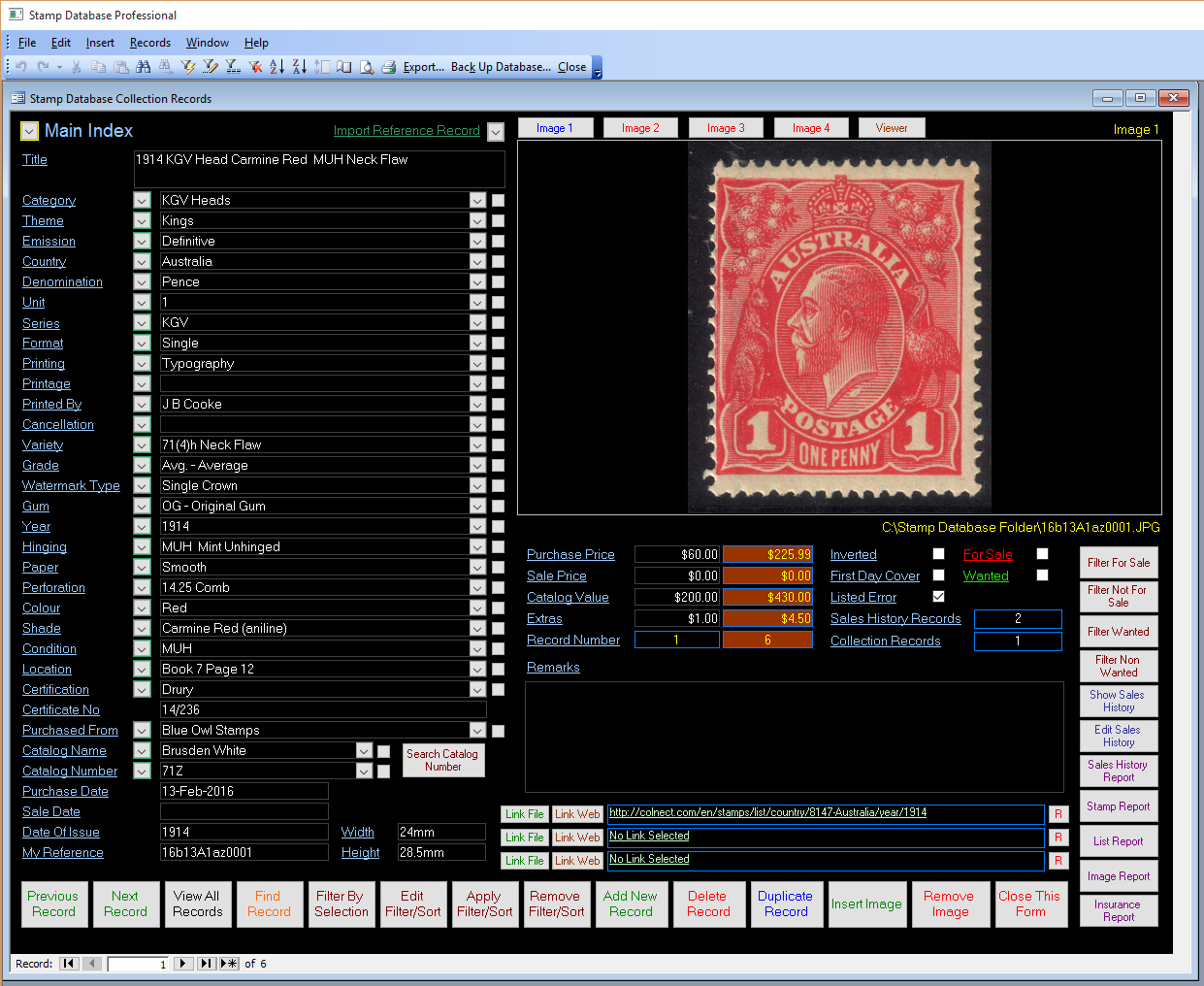The height and width of the screenshot is (986, 1204).
Task: Open Print Preview from the toolbar
Action: click(366, 66)
